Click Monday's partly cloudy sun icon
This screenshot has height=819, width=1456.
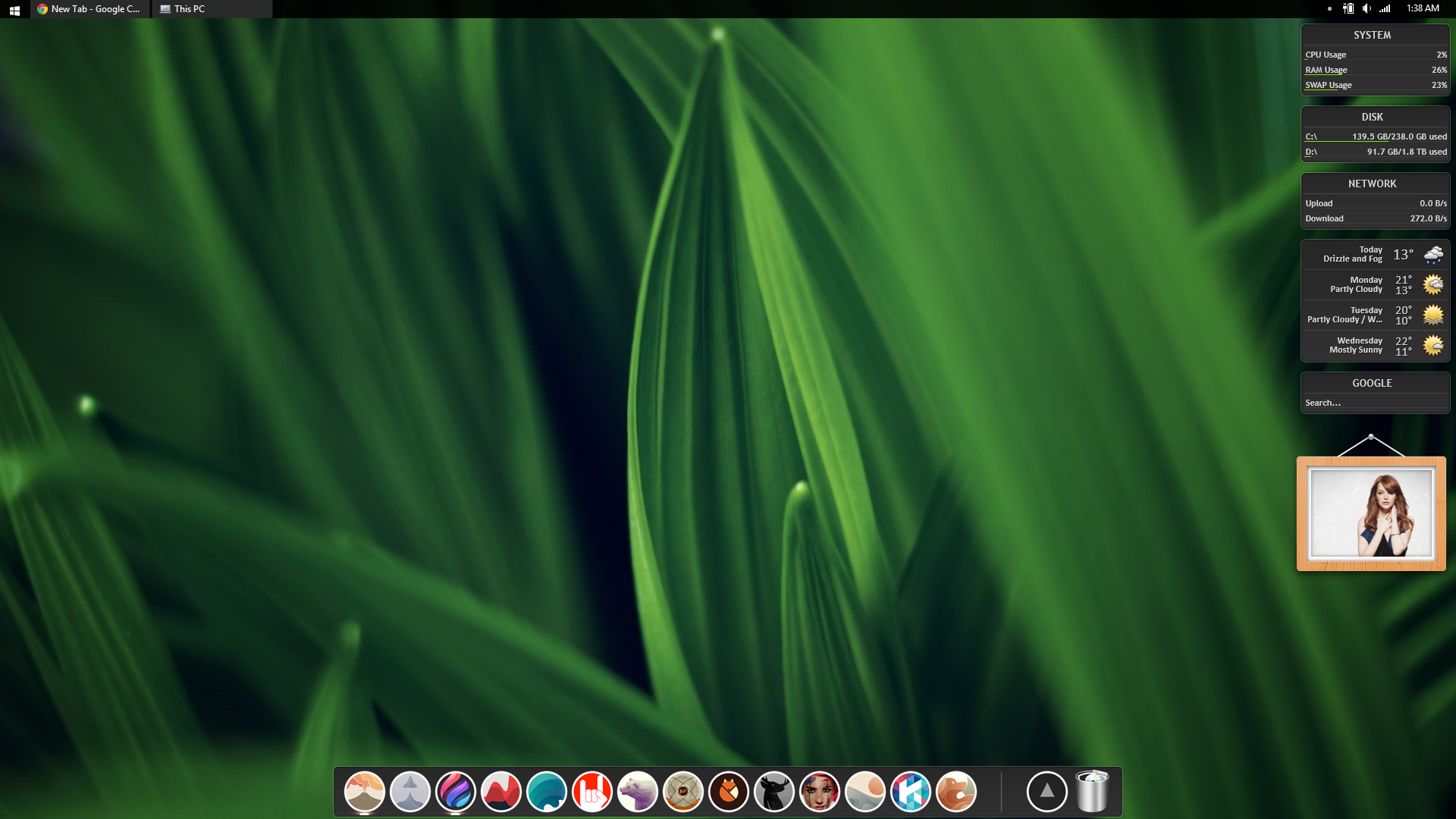point(1433,285)
